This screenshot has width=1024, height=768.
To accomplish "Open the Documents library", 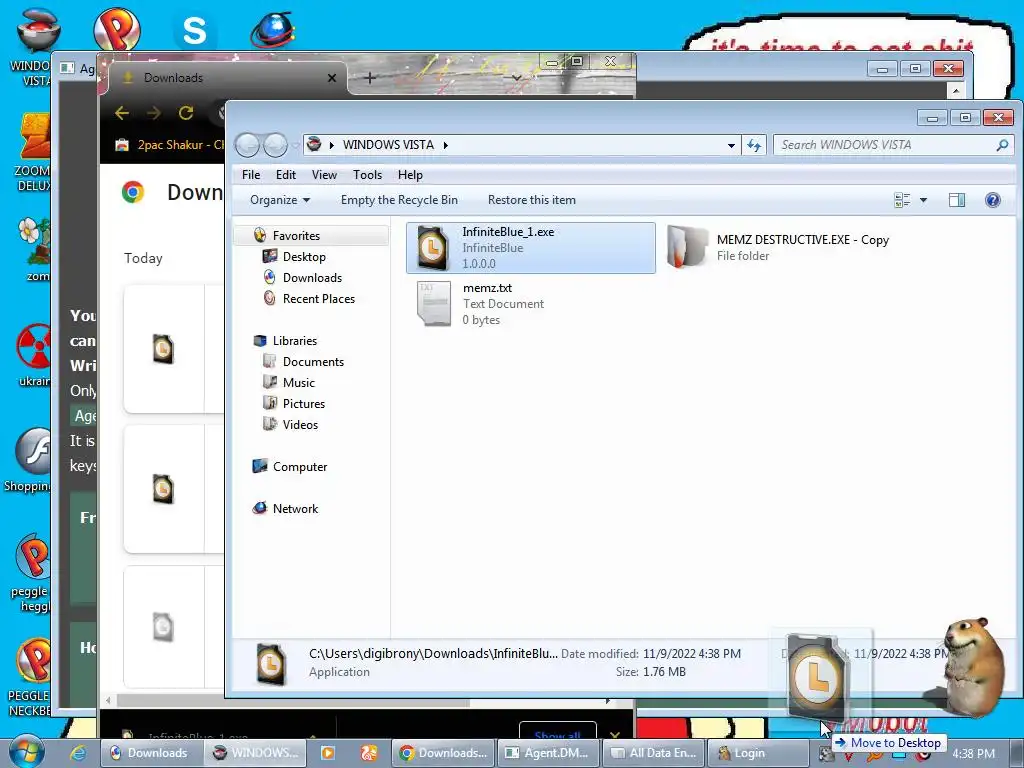I will tap(313, 362).
